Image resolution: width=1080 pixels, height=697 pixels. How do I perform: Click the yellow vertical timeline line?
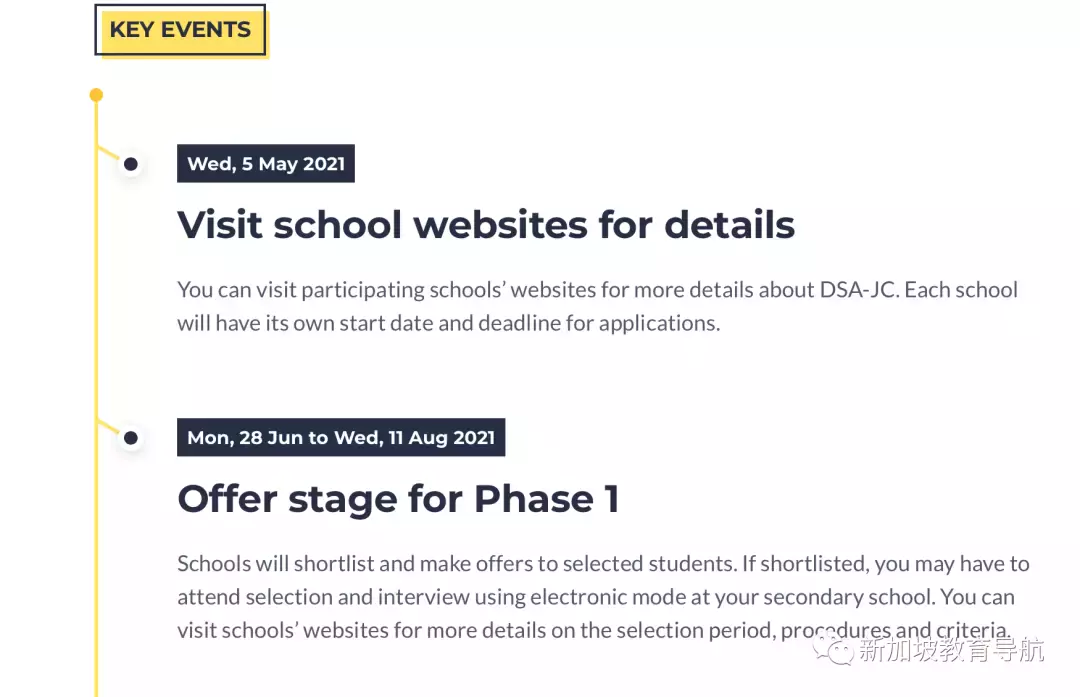point(96,300)
